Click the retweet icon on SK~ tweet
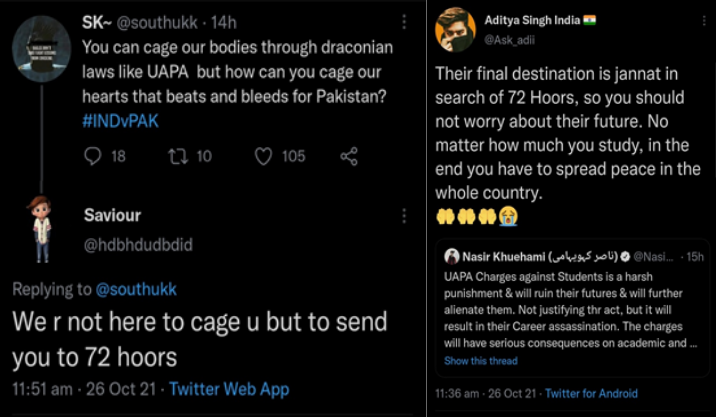Viewport: 716px width, 417px height. [176, 156]
